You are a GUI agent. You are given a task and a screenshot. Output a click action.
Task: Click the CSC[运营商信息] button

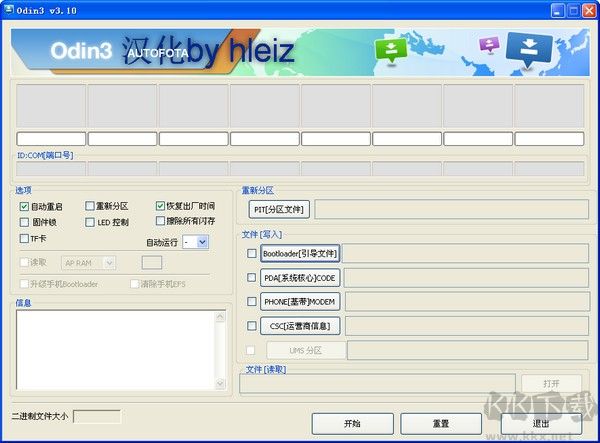pos(300,326)
